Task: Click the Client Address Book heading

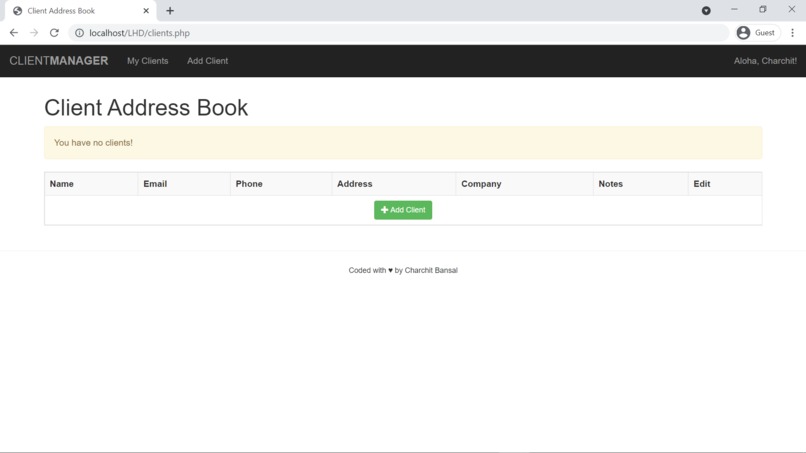Action: (x=146, y=107)
